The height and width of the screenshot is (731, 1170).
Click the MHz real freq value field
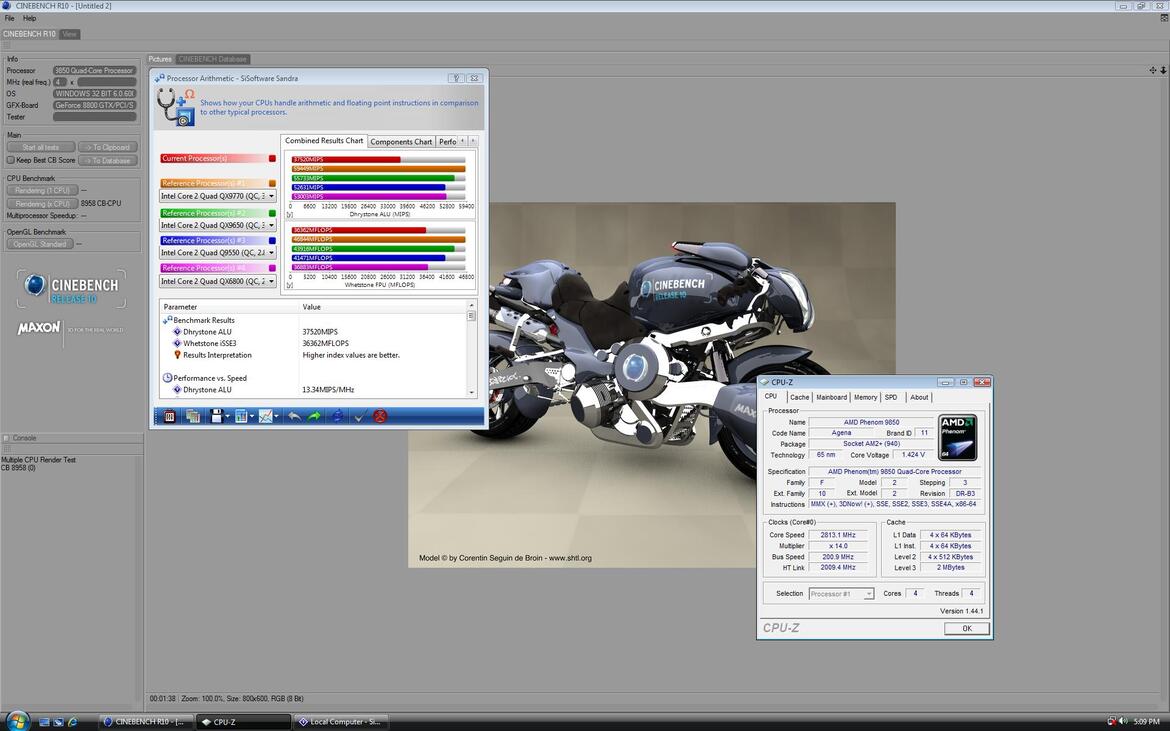click(x=107, y=82)
